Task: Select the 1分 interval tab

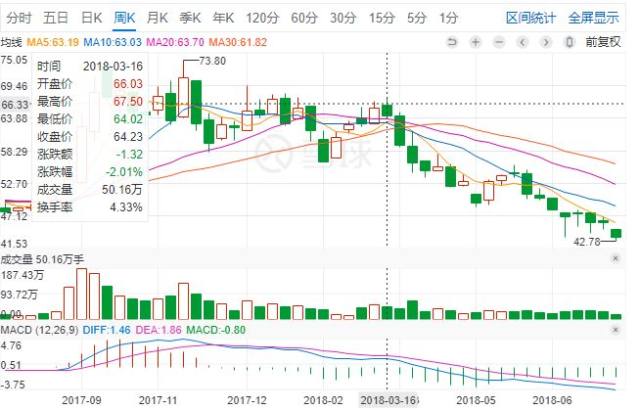Action: click(x=449, y=17)
